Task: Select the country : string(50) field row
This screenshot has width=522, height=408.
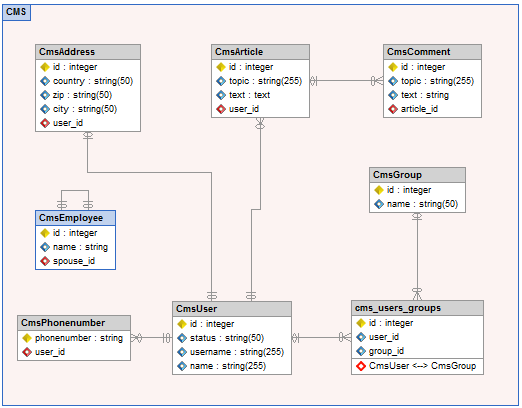Action: tap(88, 81)
